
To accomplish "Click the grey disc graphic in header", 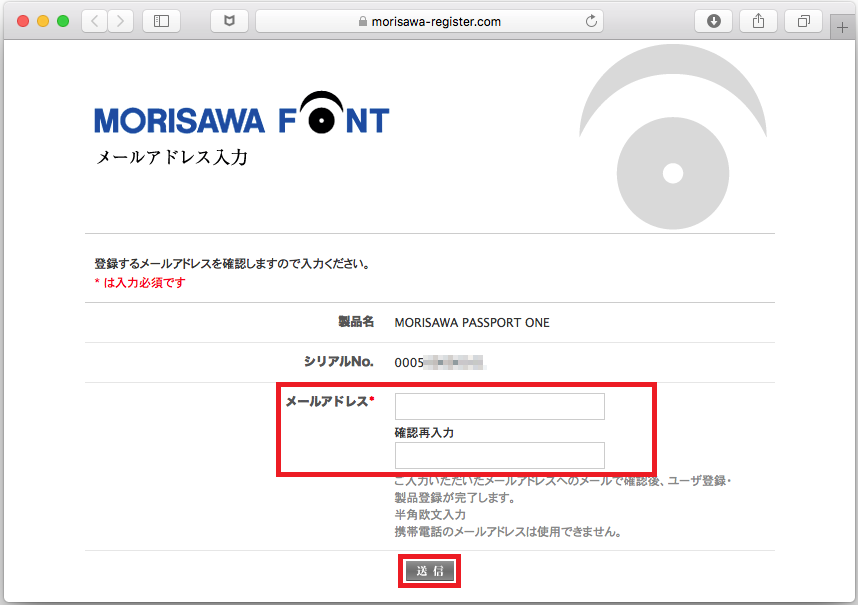I will pyautogui.click(x=672, y=174).
